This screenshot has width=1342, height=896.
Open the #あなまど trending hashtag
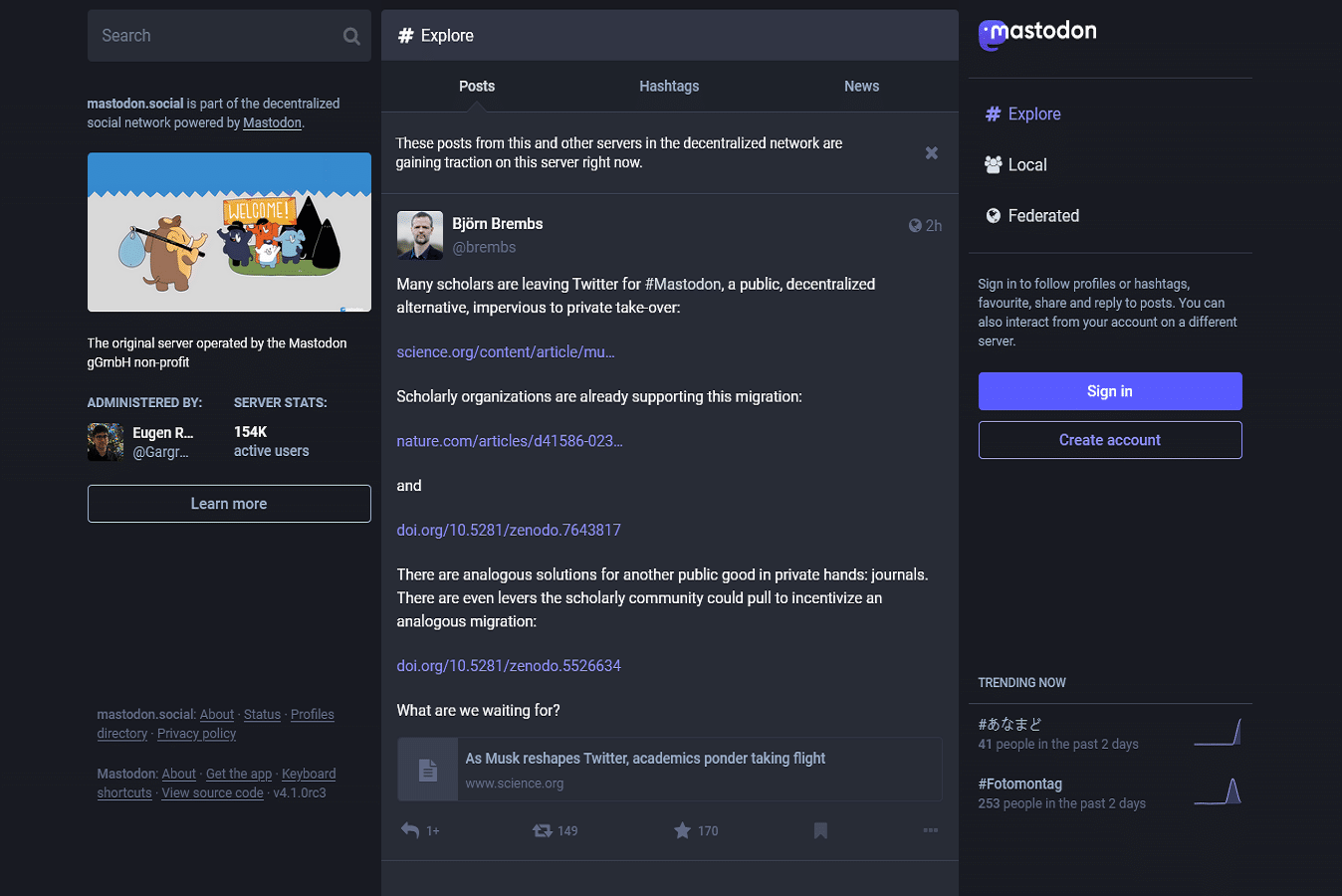tap(1009, 725)
